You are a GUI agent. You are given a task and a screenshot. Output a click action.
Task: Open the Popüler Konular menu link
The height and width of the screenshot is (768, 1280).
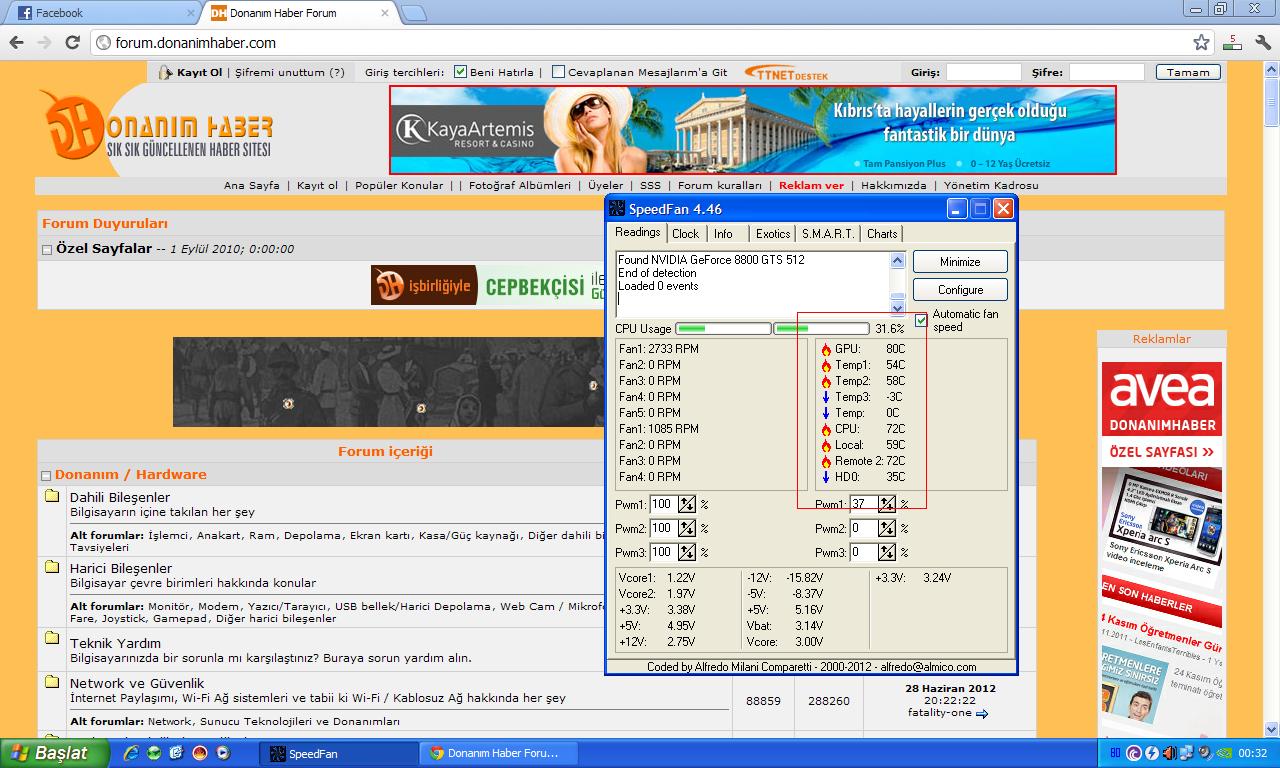(x=399, y=185)
